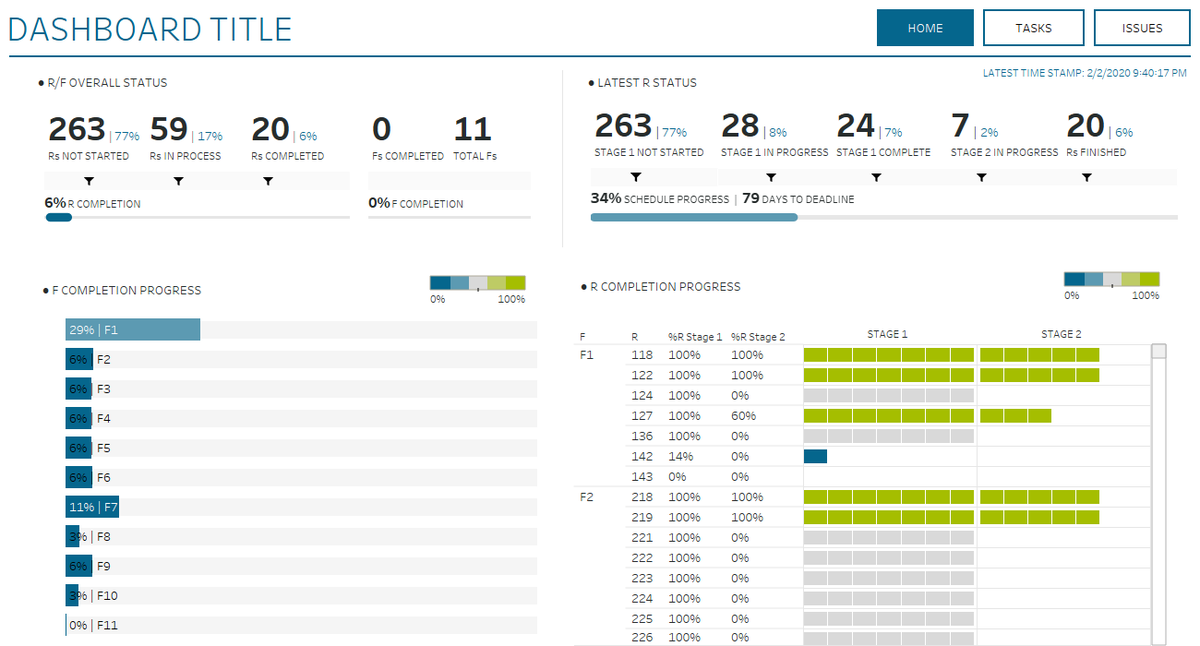
Task: Click the %R Stage 1 column header
Action: click(696, 337)
